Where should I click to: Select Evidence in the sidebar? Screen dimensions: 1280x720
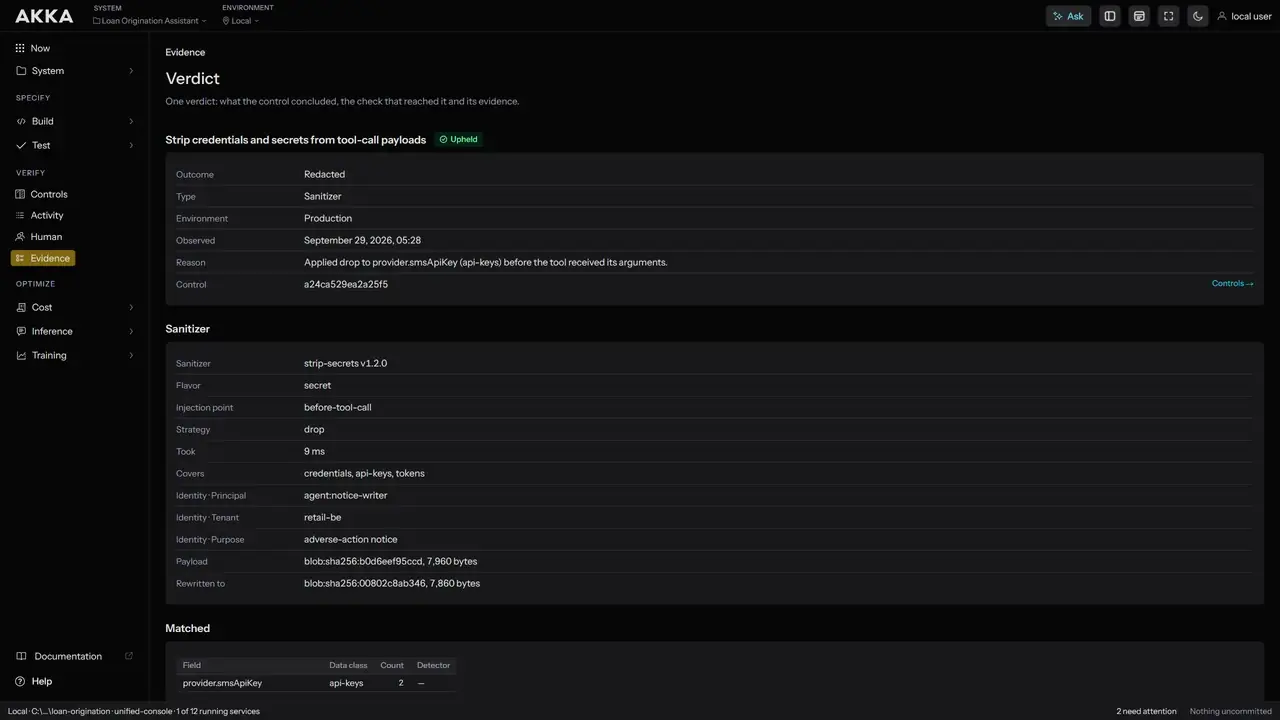pyautogui.click(x=43, y=258)
